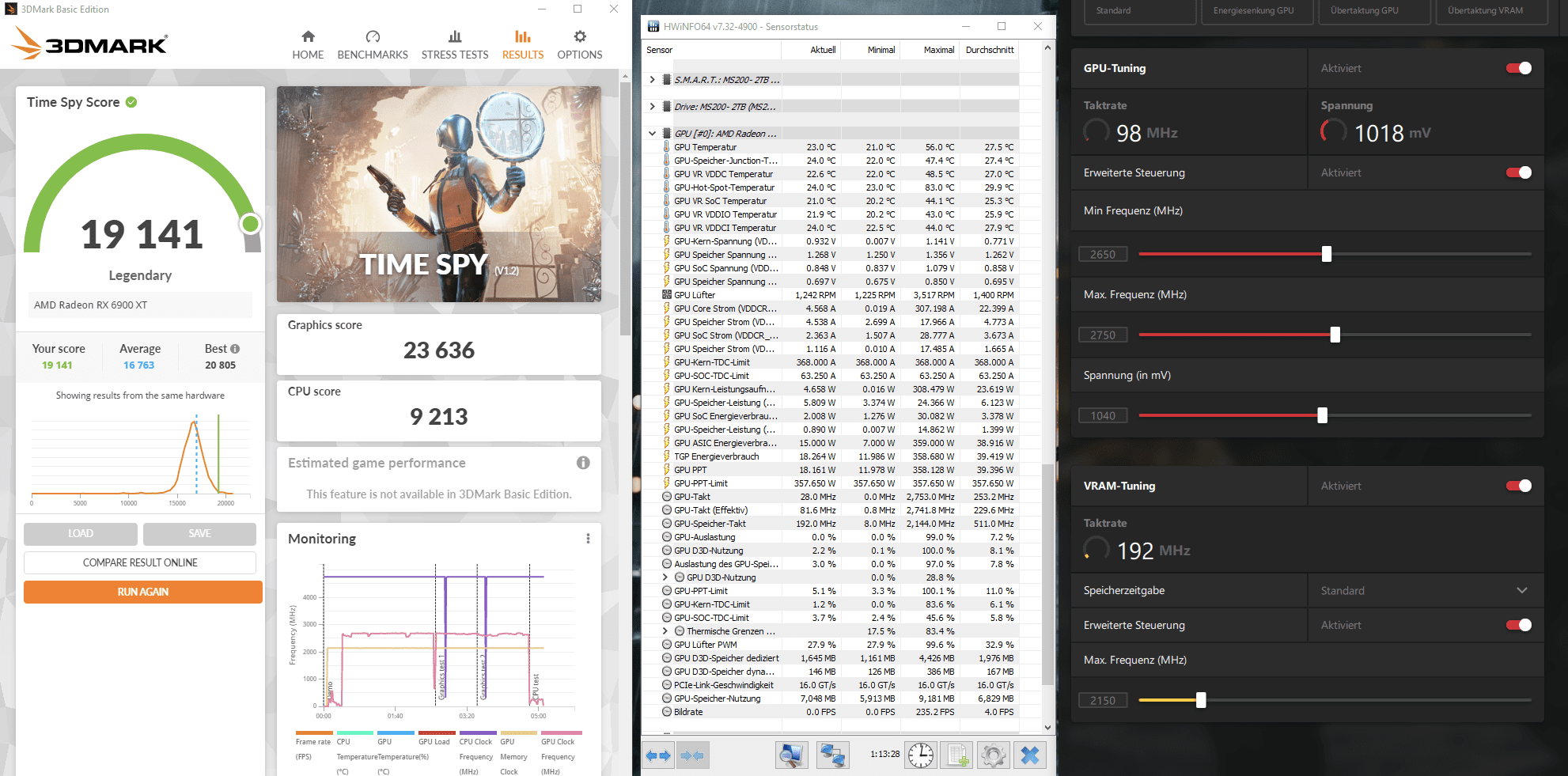Click the SAVE button
This screenshot has width=1568, height=776.
pos(199,534)
